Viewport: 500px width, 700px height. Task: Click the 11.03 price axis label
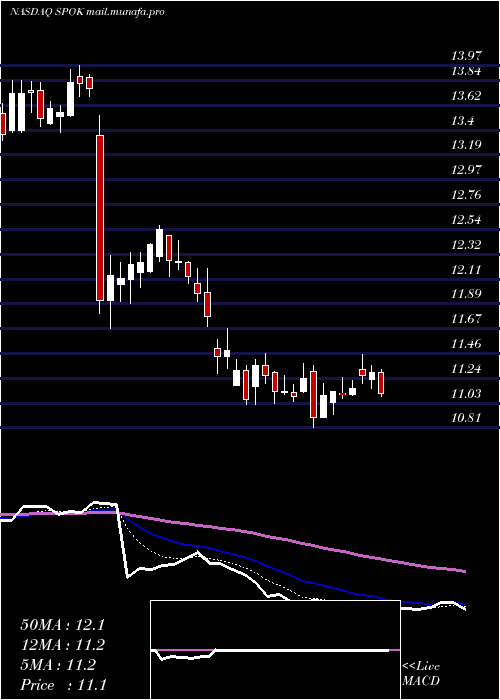[x=467, y=394]
